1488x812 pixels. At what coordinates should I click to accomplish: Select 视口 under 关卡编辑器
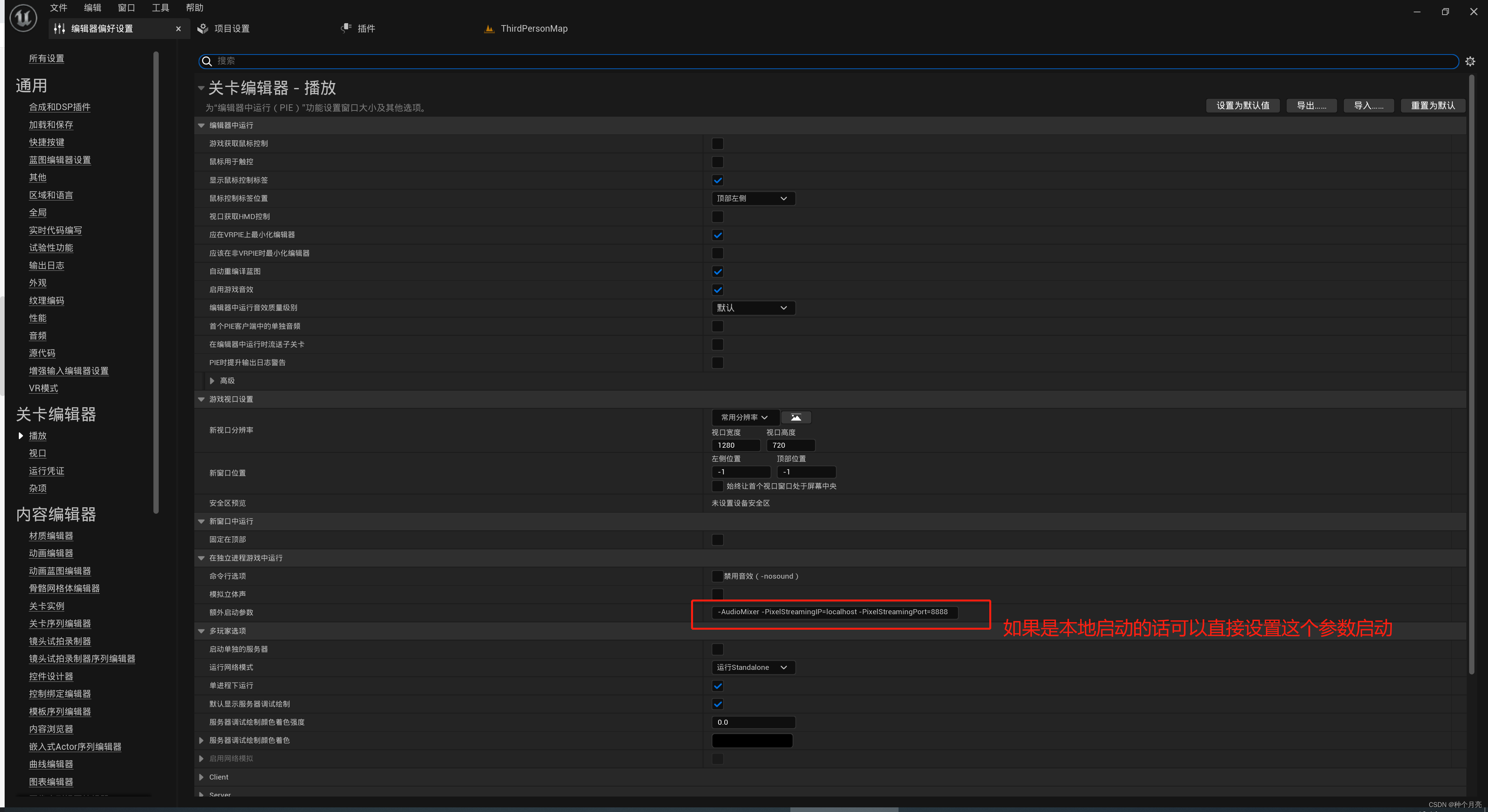tap(37, 454)
